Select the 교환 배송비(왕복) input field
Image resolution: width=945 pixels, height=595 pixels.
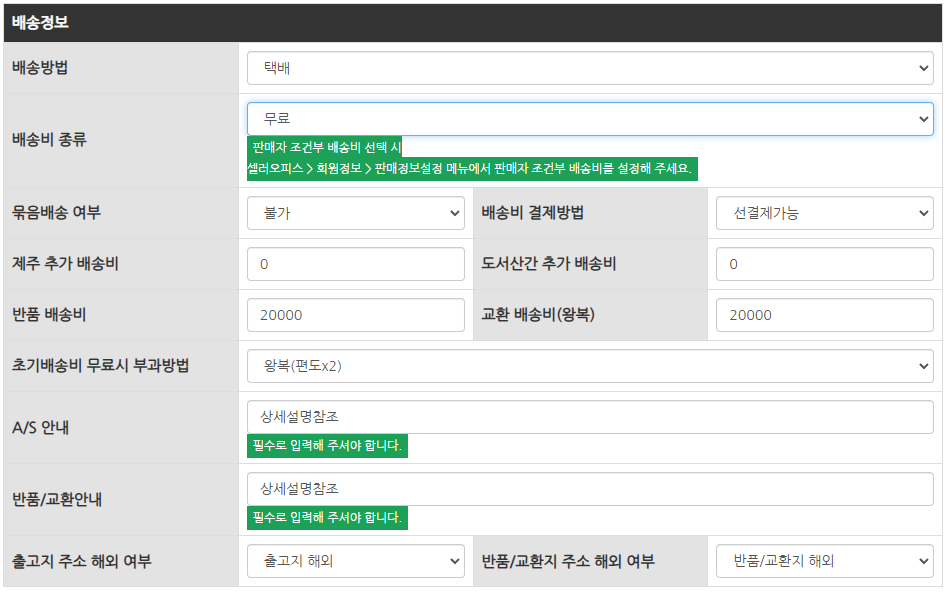tap(824, 315)
